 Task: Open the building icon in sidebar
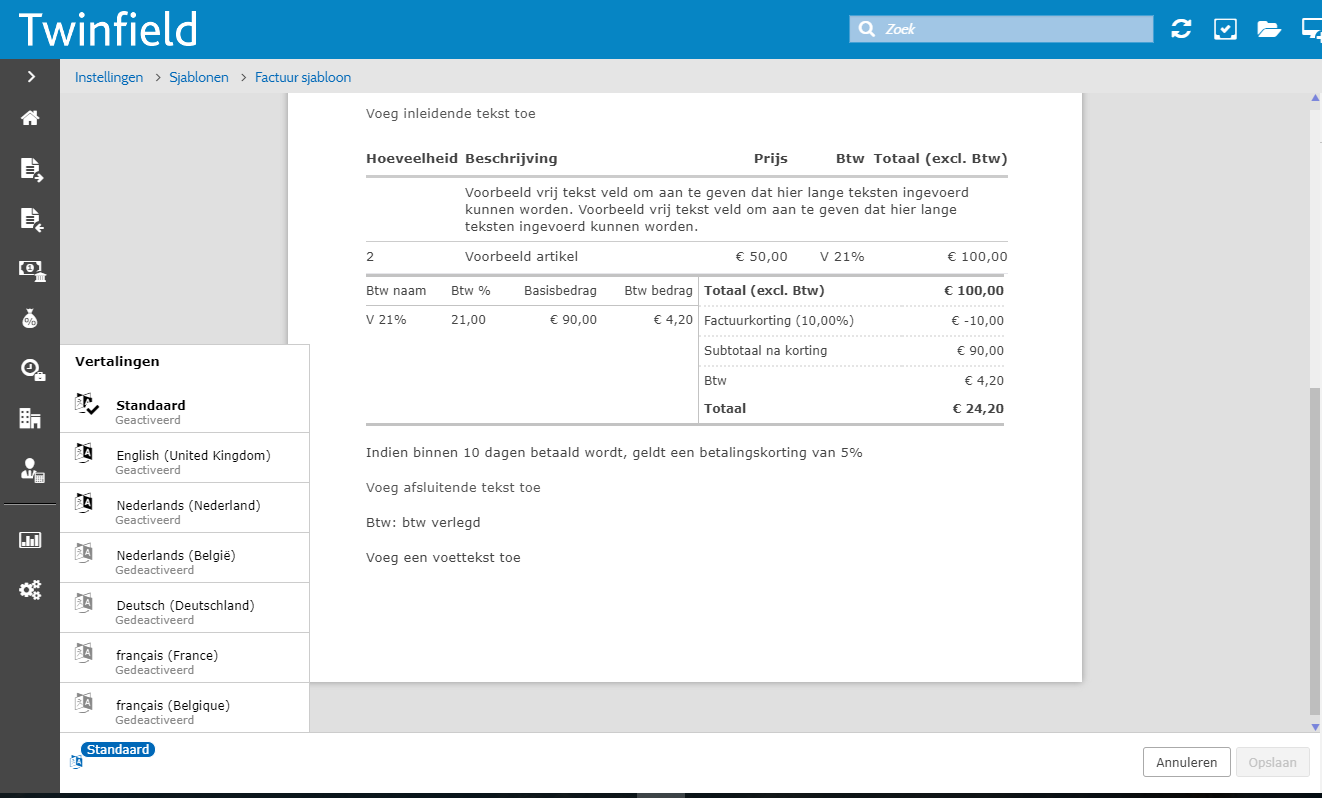tap(30, 419)
